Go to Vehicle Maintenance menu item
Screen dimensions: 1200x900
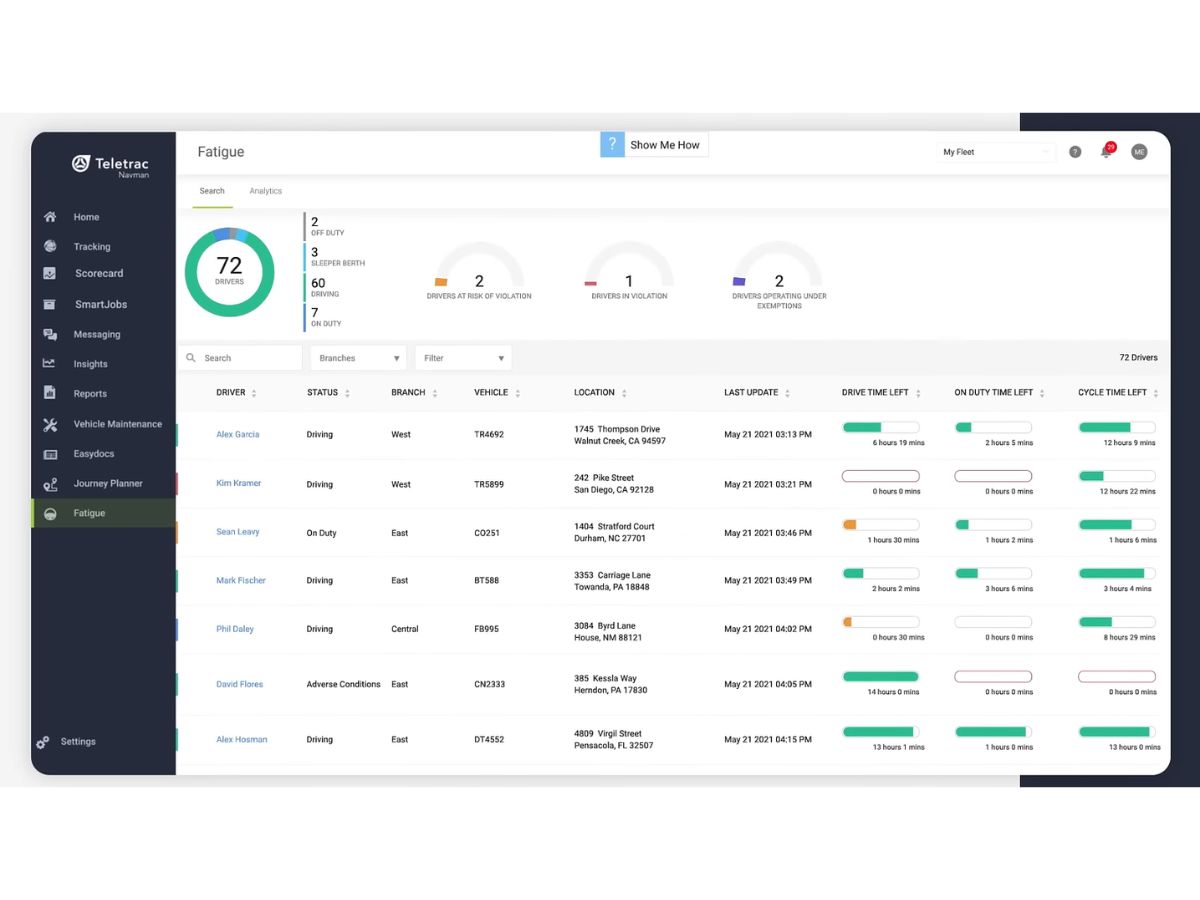pyautogui.click(x=118, y=424)
